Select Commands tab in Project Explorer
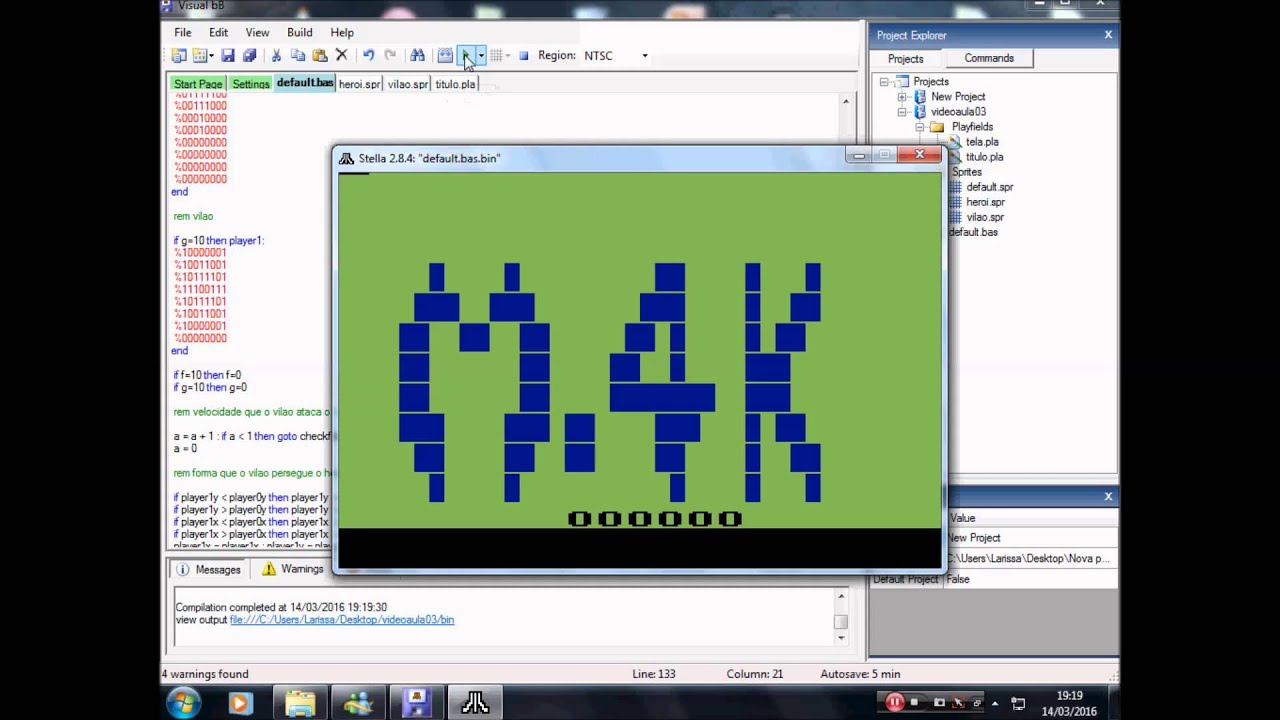Image resolution: width=1280 pixels, height=720 pixels. (989, 58)
